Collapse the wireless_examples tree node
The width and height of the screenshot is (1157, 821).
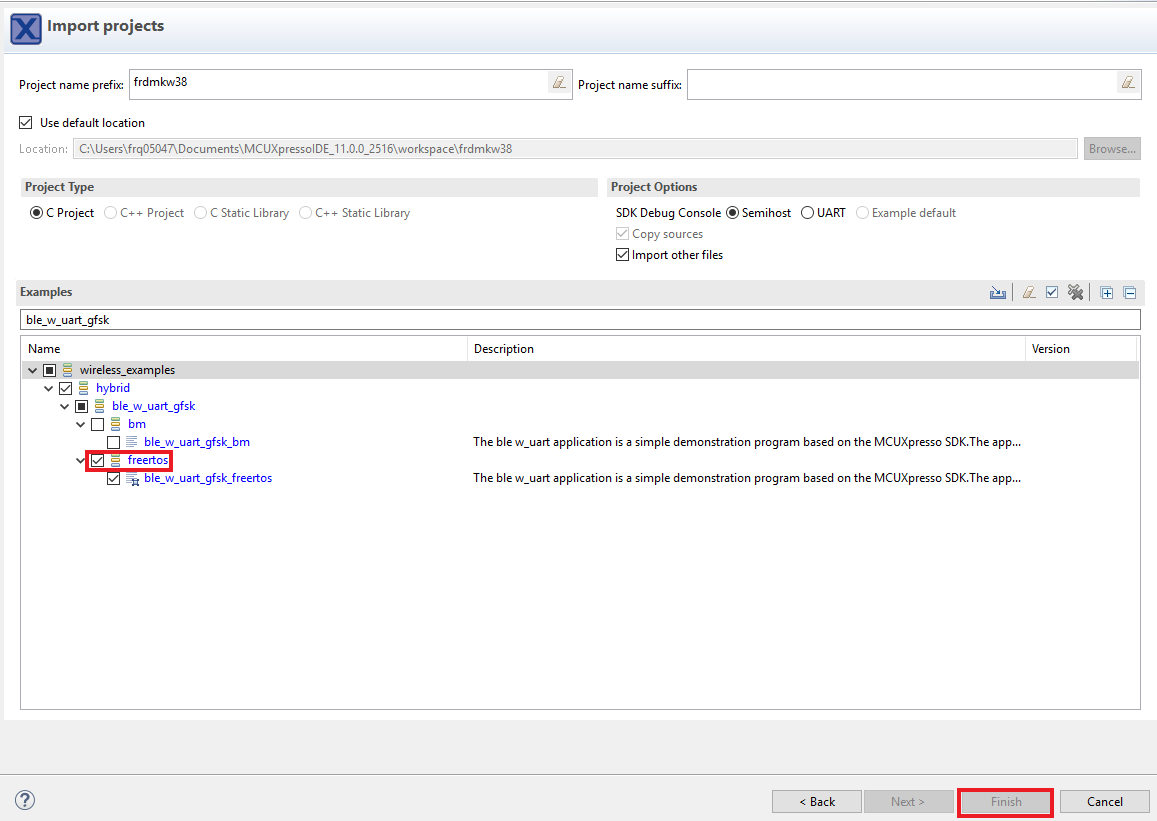point(33,370)
